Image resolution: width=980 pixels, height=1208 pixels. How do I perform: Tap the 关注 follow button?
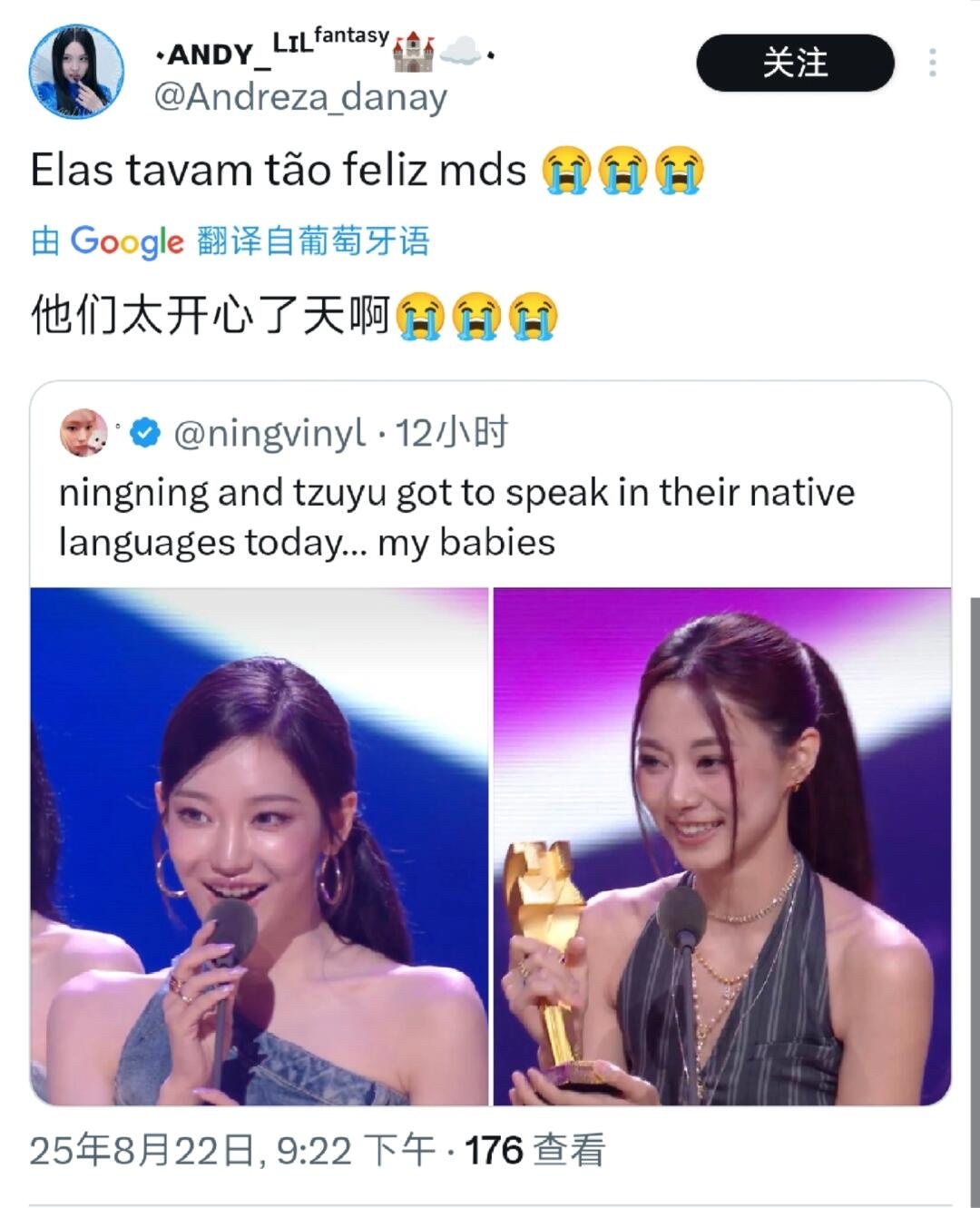[x=795, y=63]
